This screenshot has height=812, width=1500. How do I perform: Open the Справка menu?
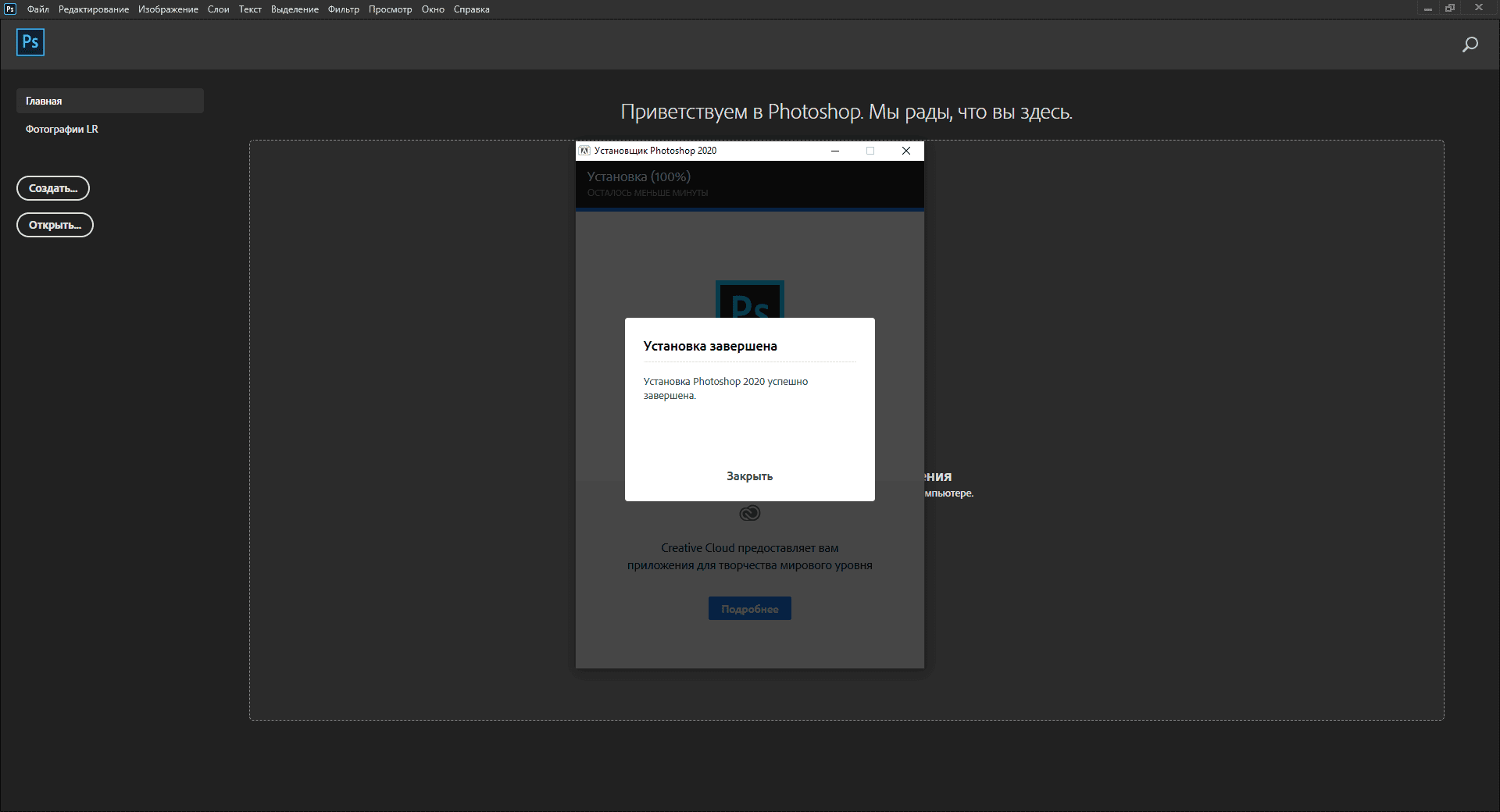click(x=471, y=9)
